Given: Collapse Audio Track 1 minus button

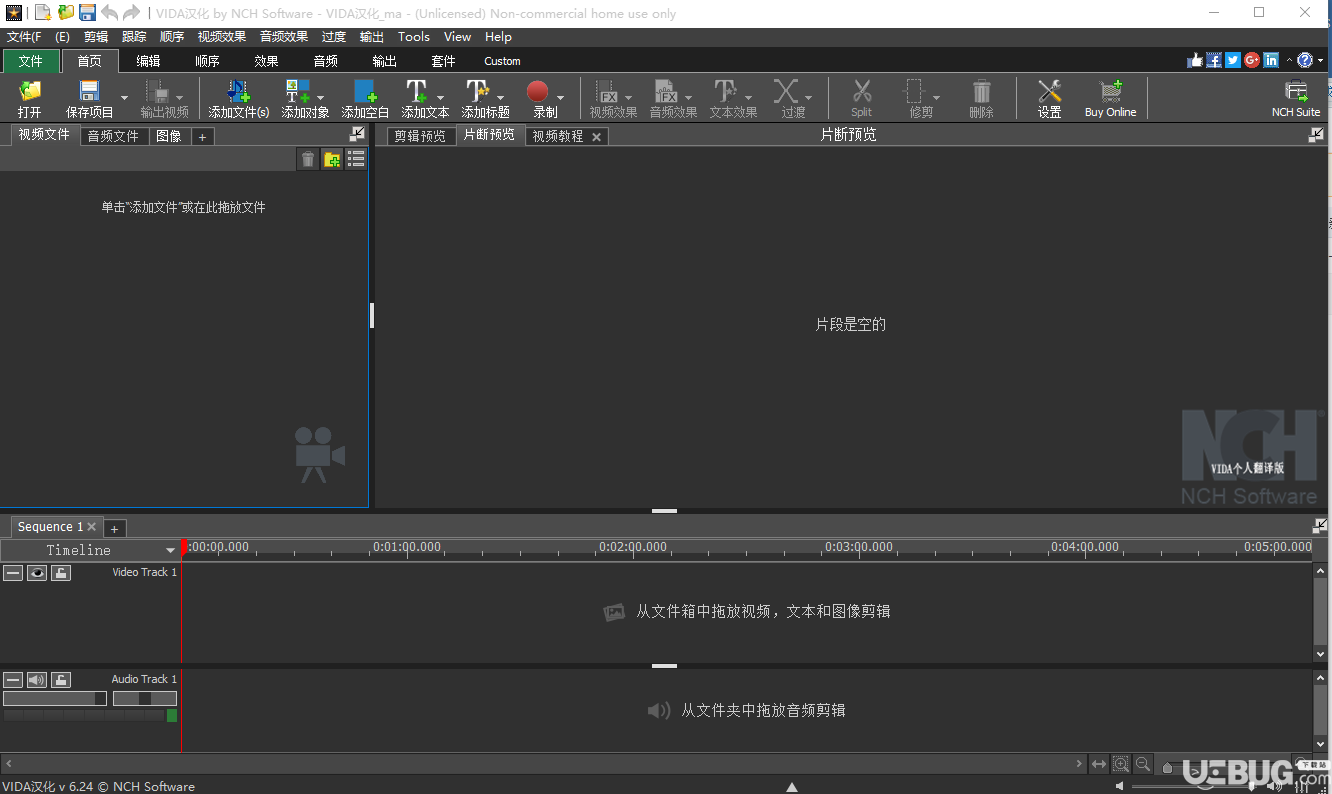Looking at the screenshot, I should coord(13,680).
